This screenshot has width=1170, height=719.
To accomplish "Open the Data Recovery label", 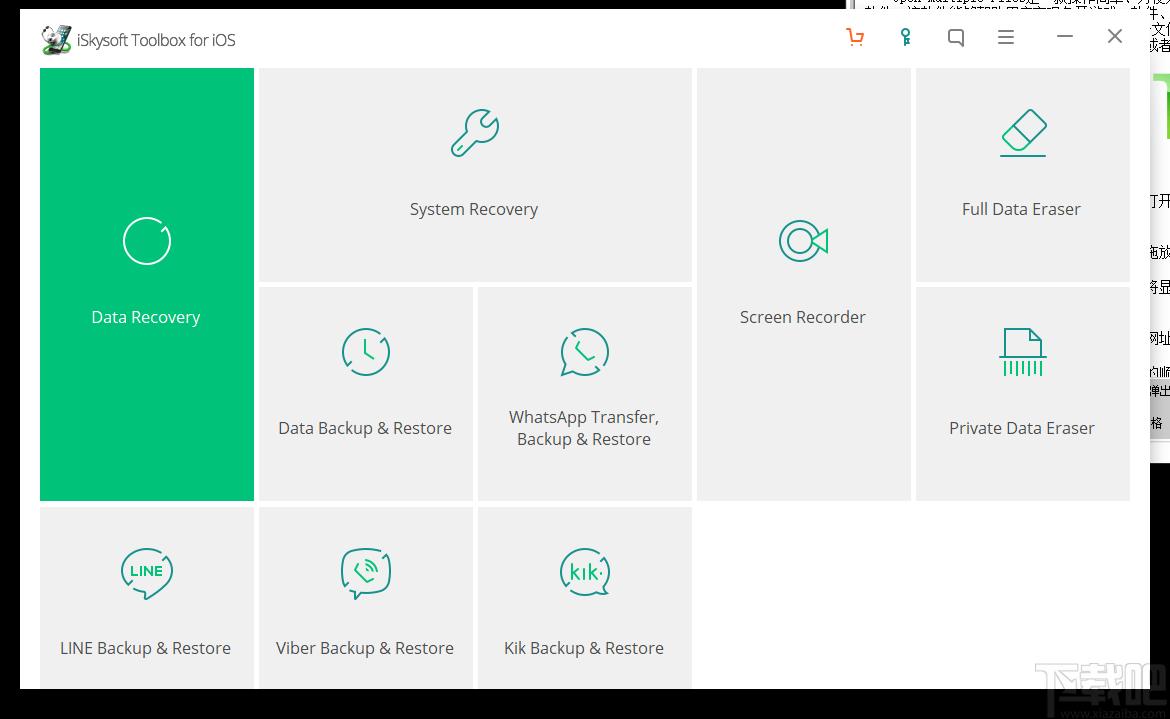I will pyautogui.click(x=146, y=317).
